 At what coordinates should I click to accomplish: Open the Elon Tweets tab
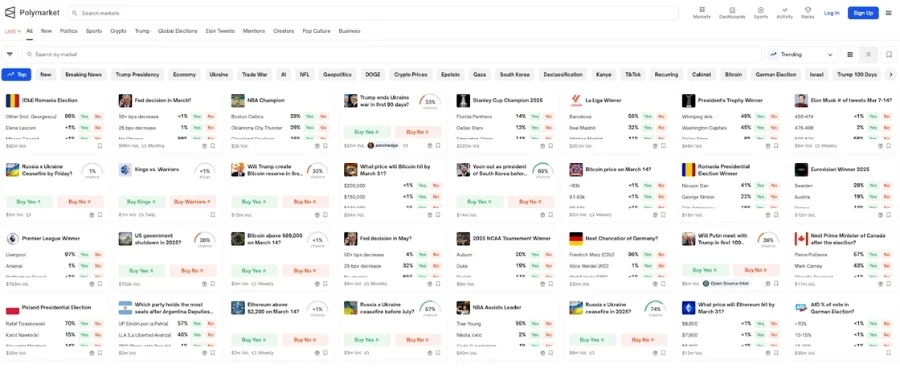click(220, 31)
